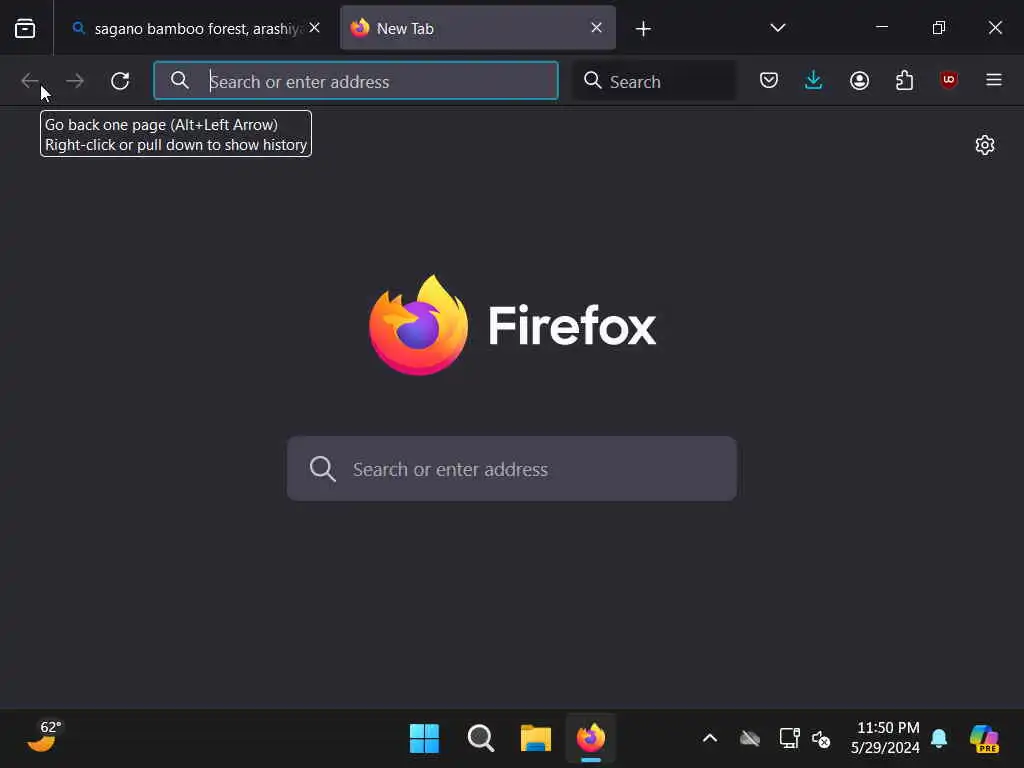Click the muted volume tray icon
Viewport: 1024px width, 768px height.
[x=821, y=739]
